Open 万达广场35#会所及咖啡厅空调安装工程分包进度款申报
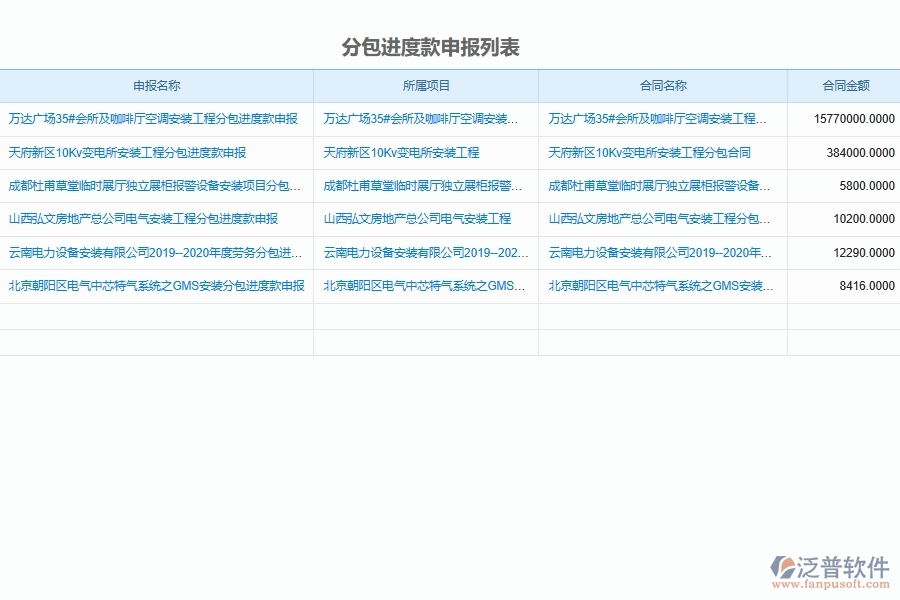Image resolution: width=900 pixels, height=600 pixels. click(x=153, y=119)
